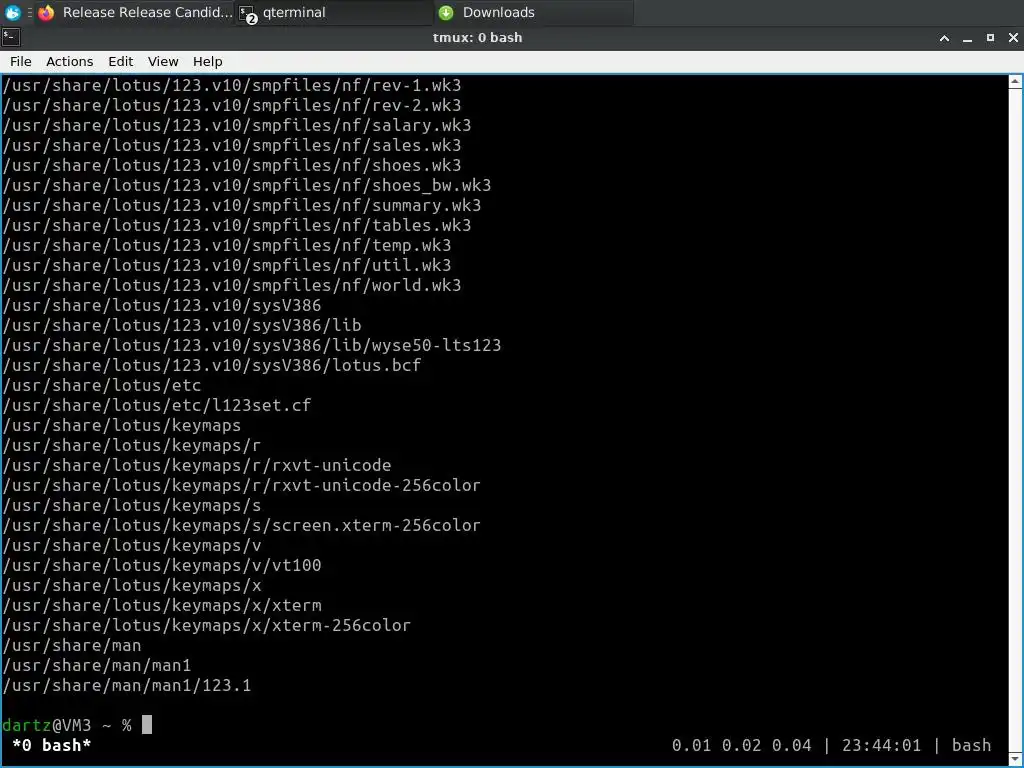Click the line ending in nf/shoes.wk3
This screenshot has width=1024, height=768.
[x=232, y=165]
